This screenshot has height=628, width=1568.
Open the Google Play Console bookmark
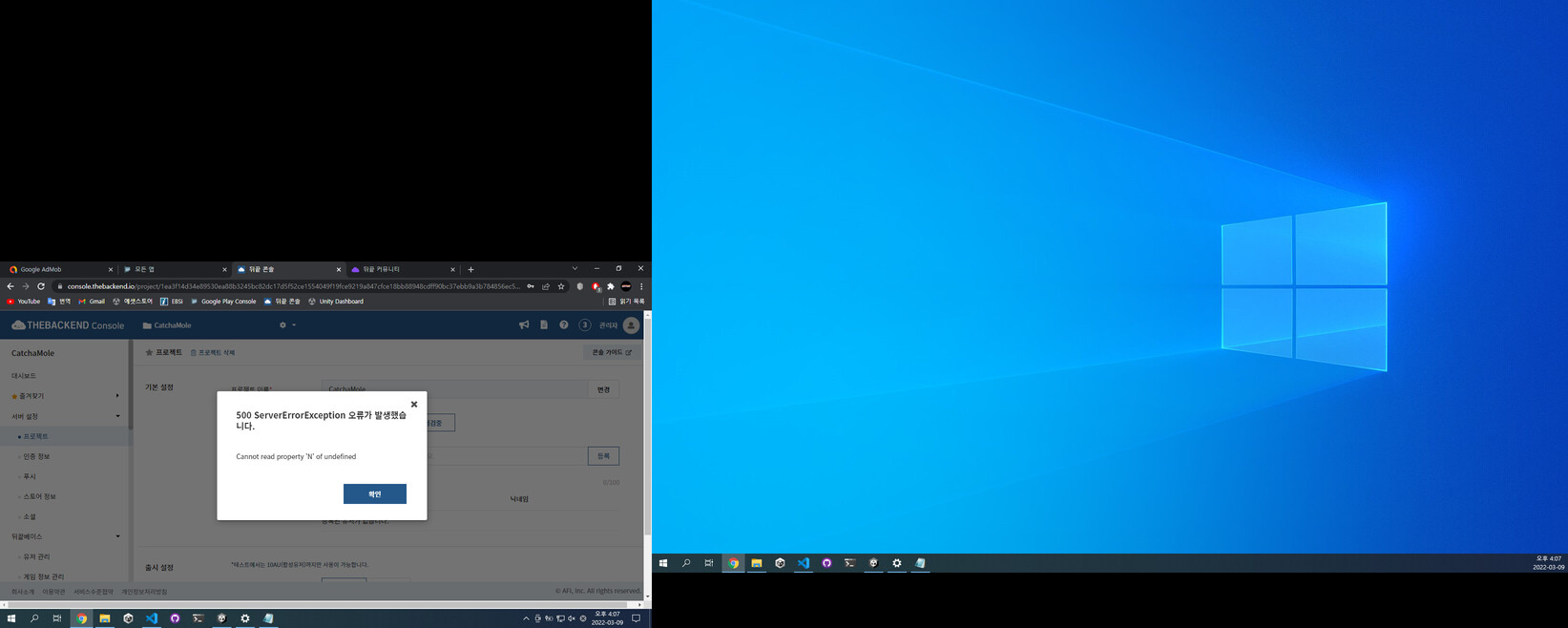[x=224, y=302]
